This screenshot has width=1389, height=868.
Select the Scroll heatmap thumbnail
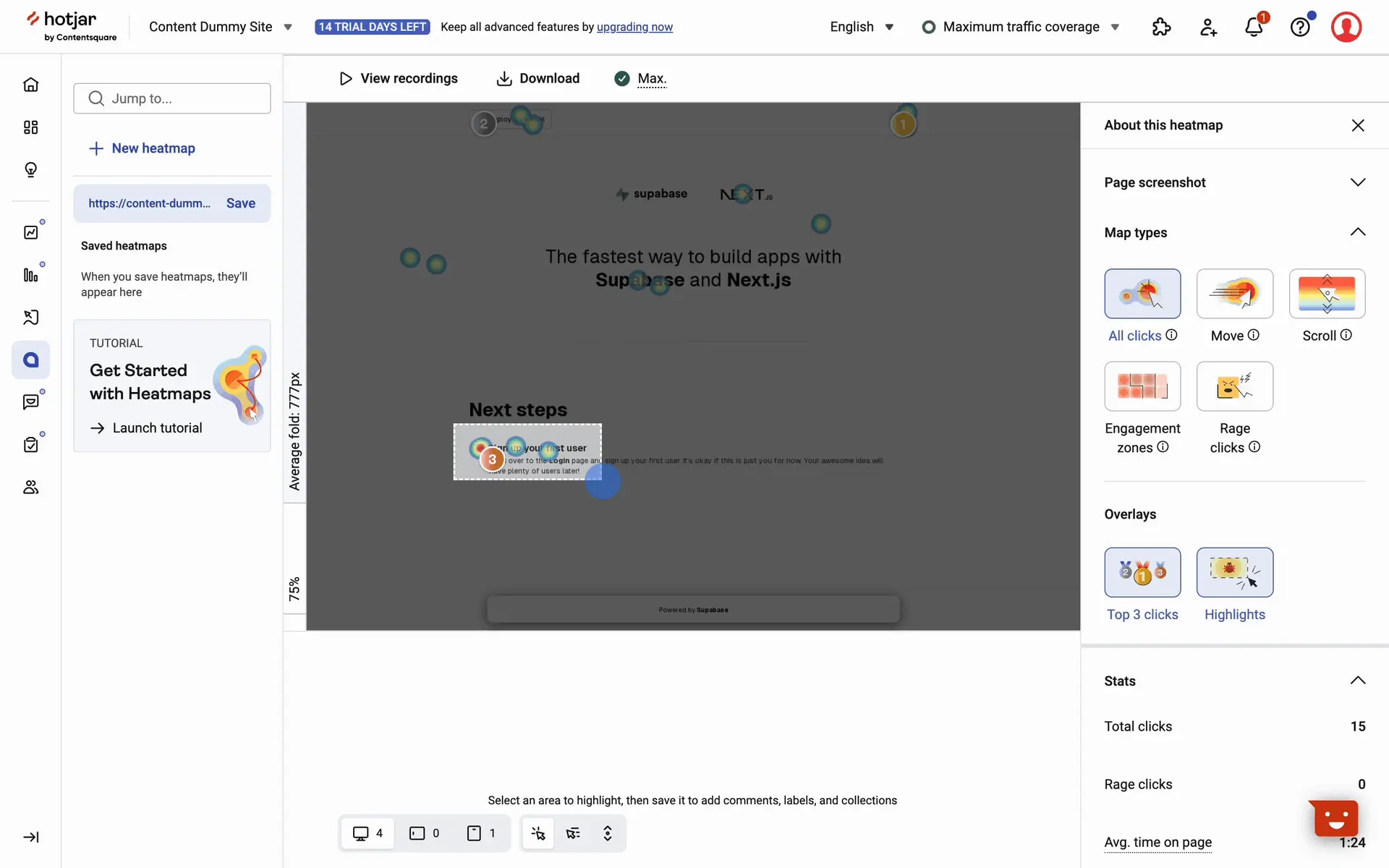[x=1327, y=294]
